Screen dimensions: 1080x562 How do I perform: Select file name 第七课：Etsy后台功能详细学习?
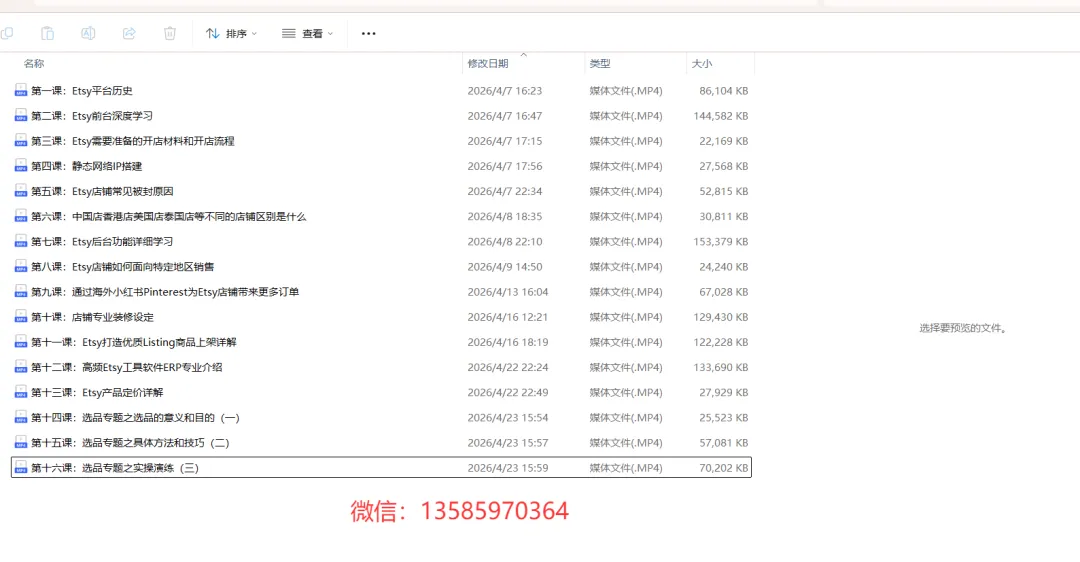tap(102, 241)
